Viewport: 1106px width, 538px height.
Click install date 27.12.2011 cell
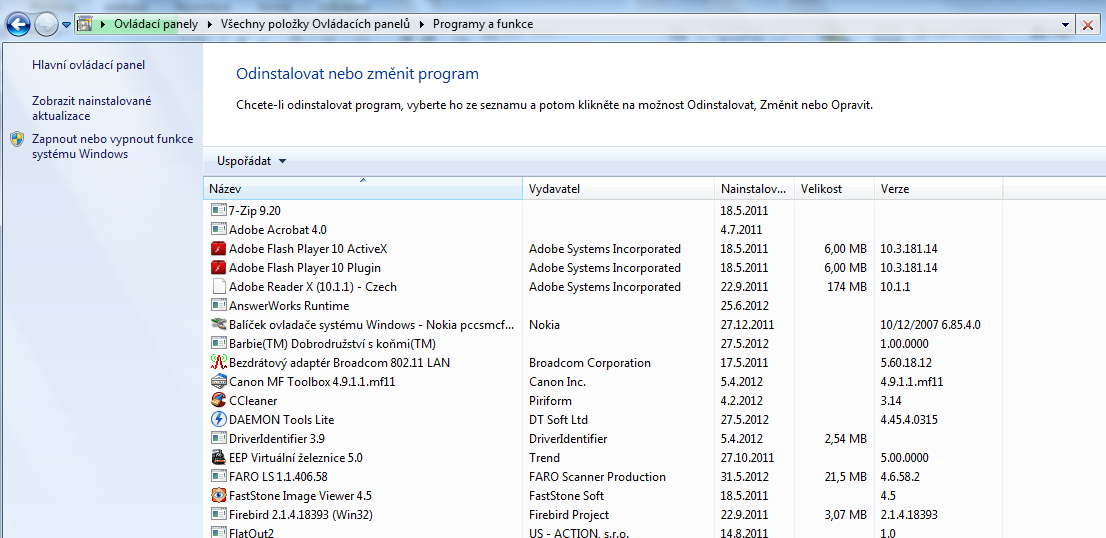[x=747, y=324]
